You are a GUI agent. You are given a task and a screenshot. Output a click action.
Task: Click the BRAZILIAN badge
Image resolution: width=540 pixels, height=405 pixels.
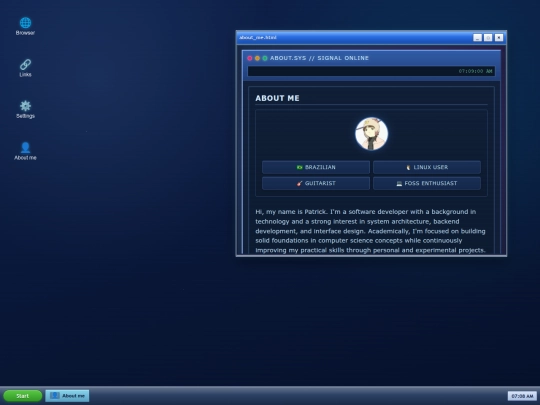click(x=316, y=167)
